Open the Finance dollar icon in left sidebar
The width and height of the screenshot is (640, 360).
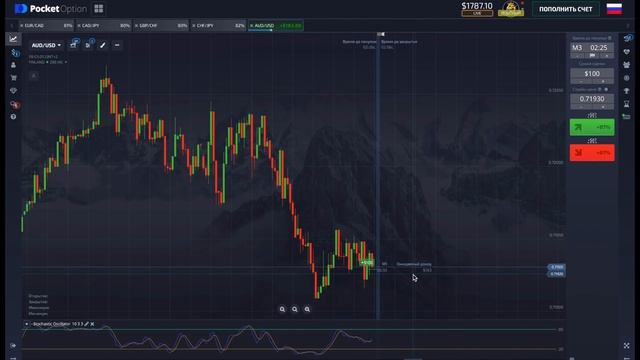click(x=15, y=52)
